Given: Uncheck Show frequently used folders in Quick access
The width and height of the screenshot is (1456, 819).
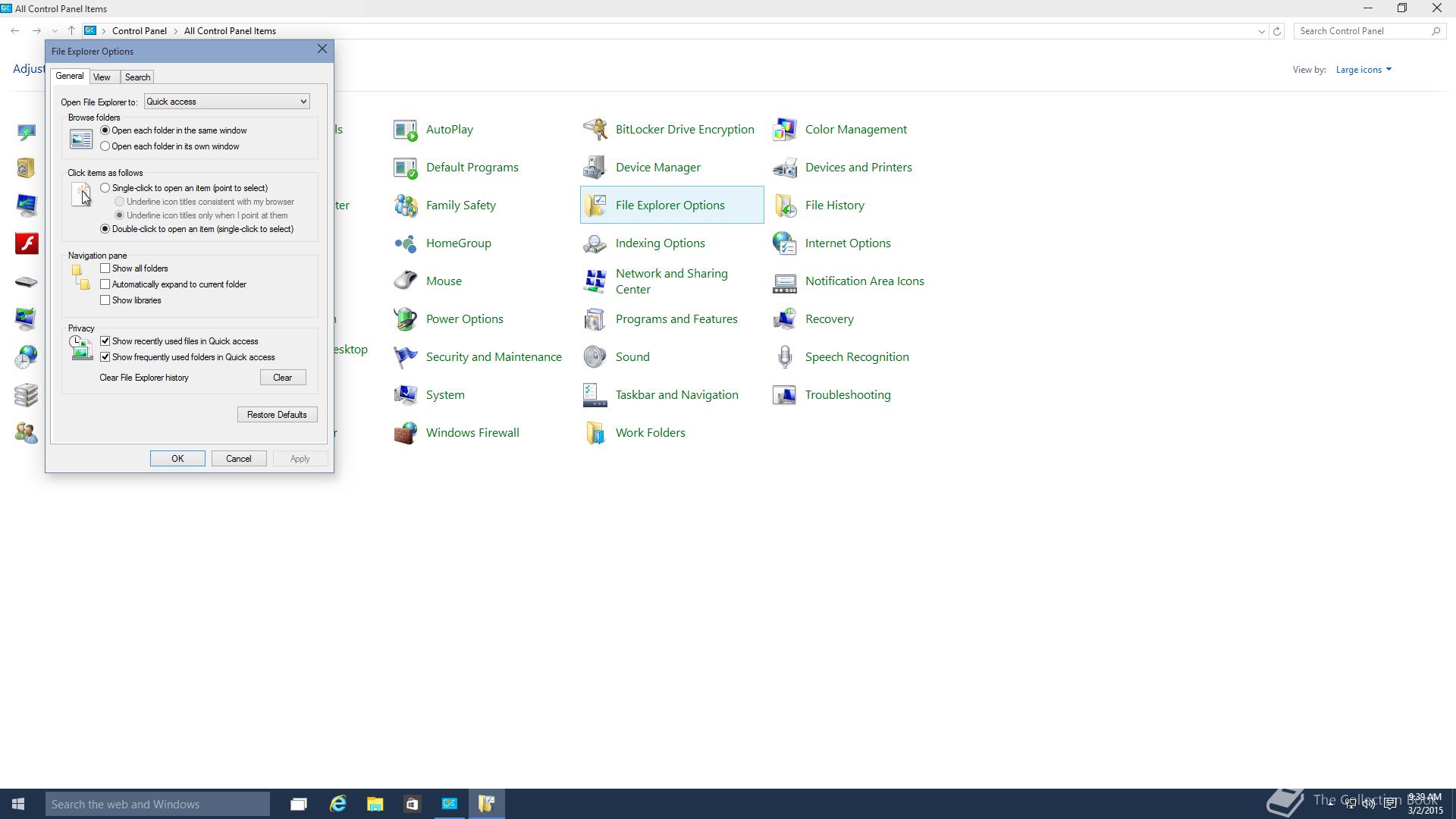Looking at the screenshot, I should (105, 357).
